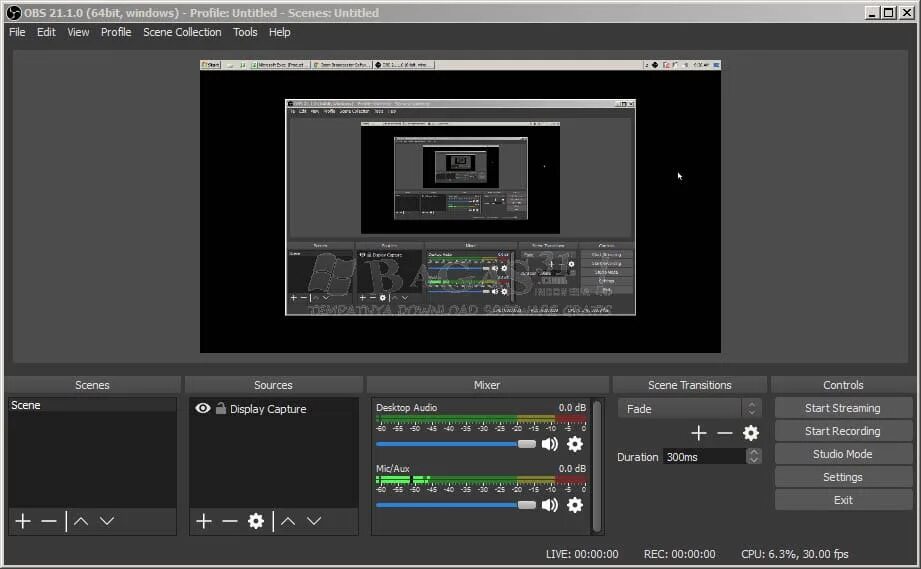Click Mic/Aux 0.0 dB value
Image resolution: width=921 pixels, height=569 pixels.
[x=572, y=469]
